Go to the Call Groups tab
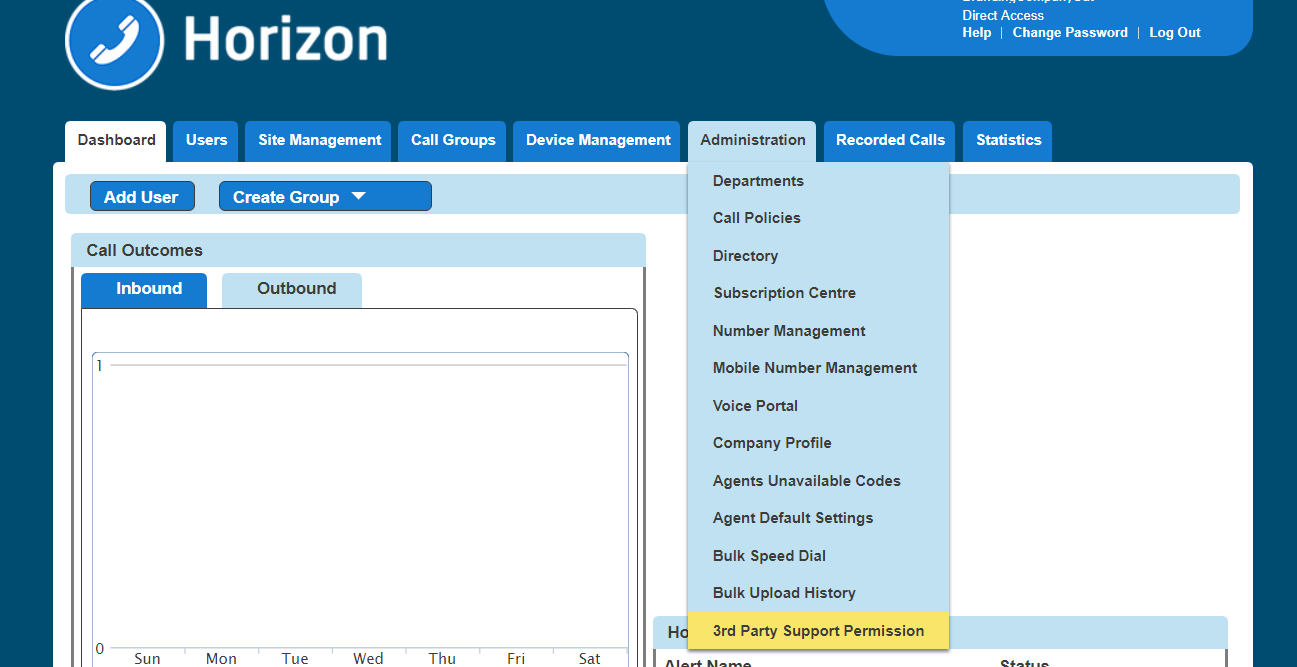Image resolution: width=1297 pixels, height=667 pixels. (x=453, y=141)
